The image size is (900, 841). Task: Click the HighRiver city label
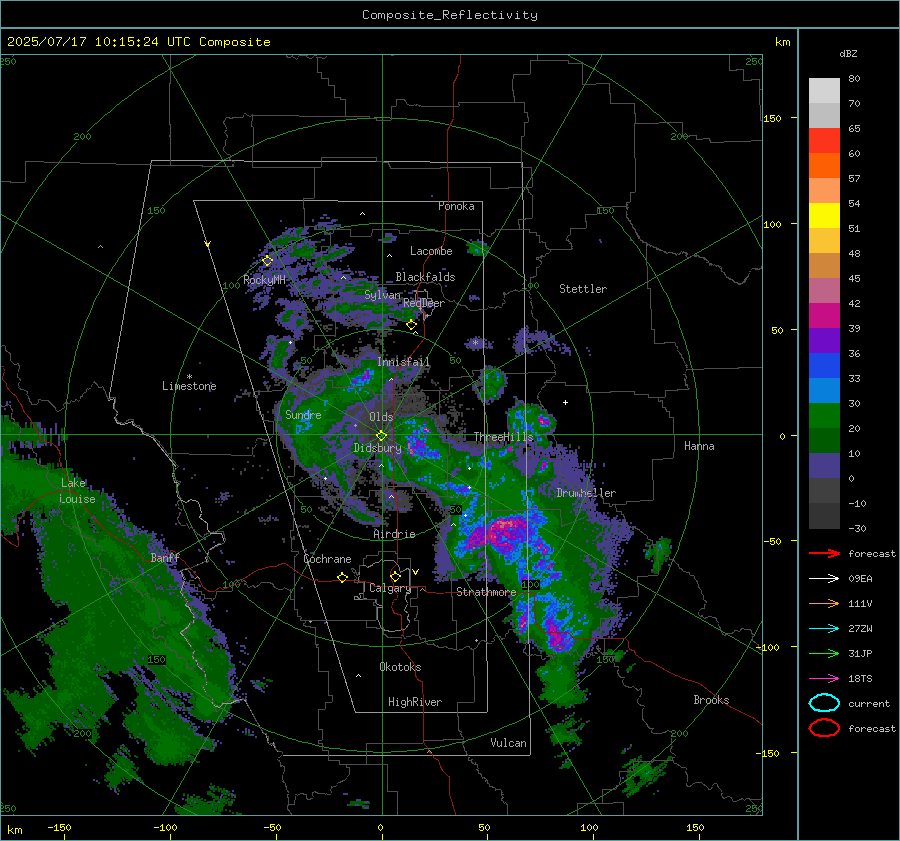415,702
